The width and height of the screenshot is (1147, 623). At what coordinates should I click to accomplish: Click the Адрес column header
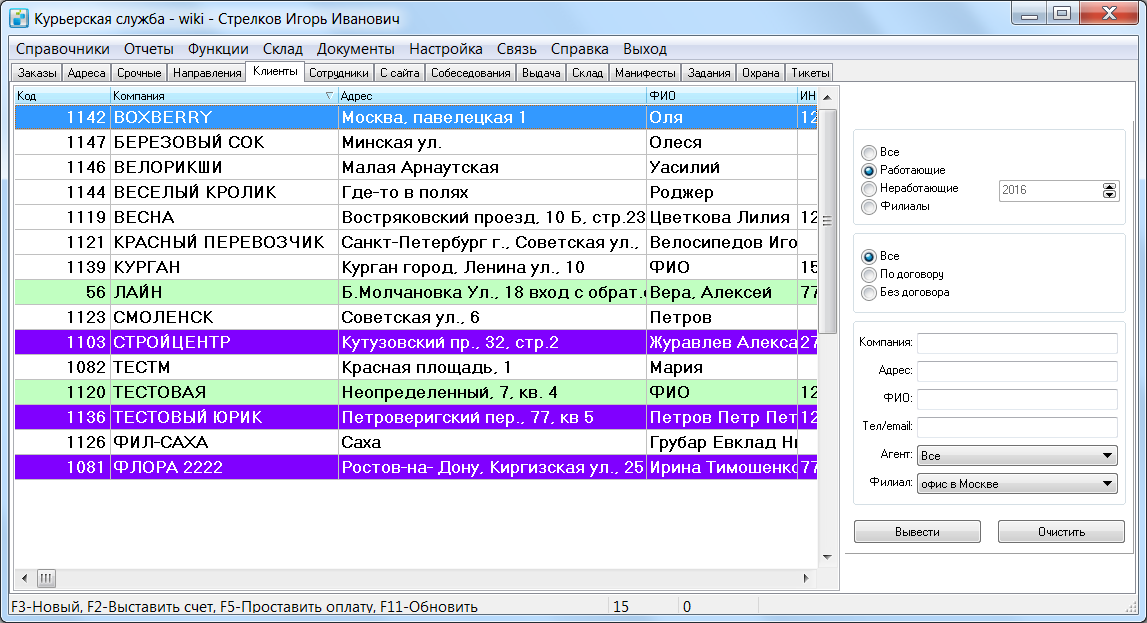492,96
